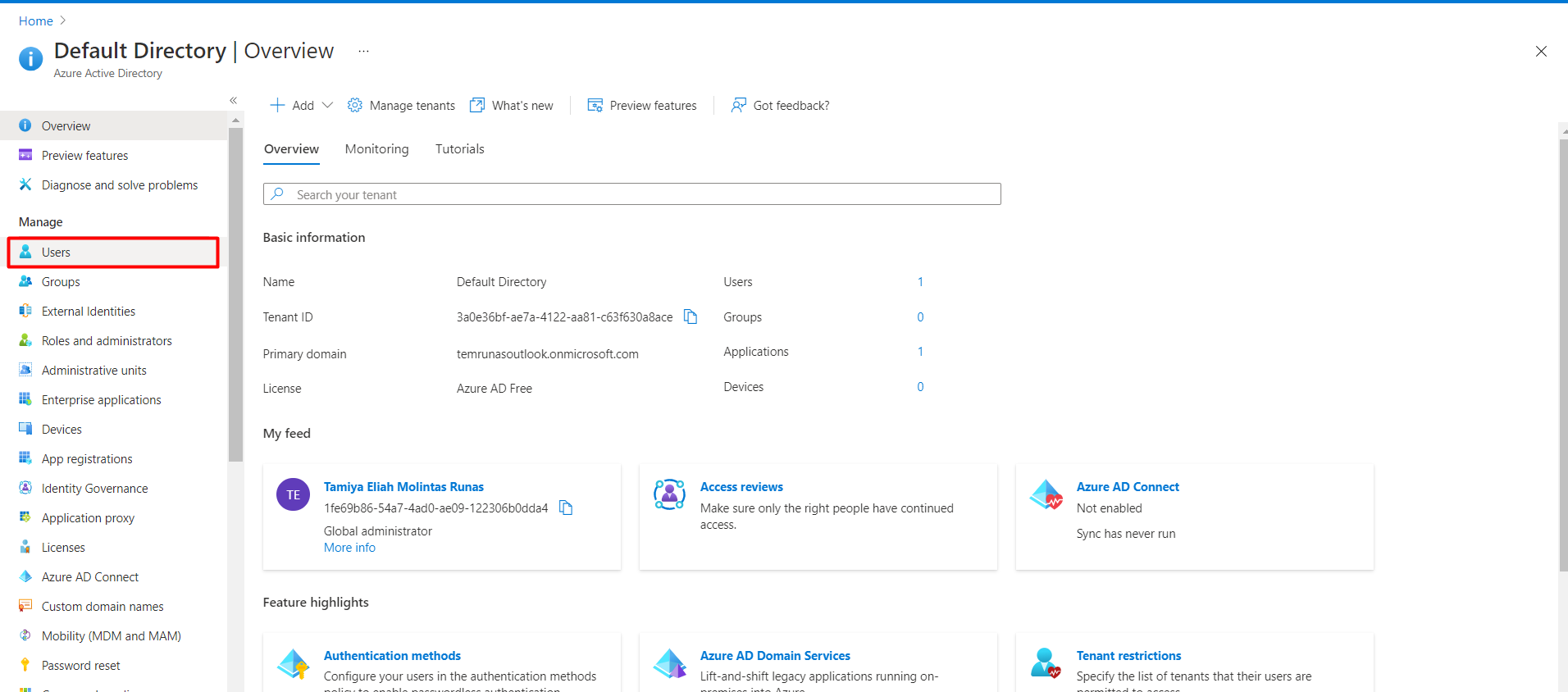Click the Search your tenant field
The image size is (1568, 692).
(631, 193)
